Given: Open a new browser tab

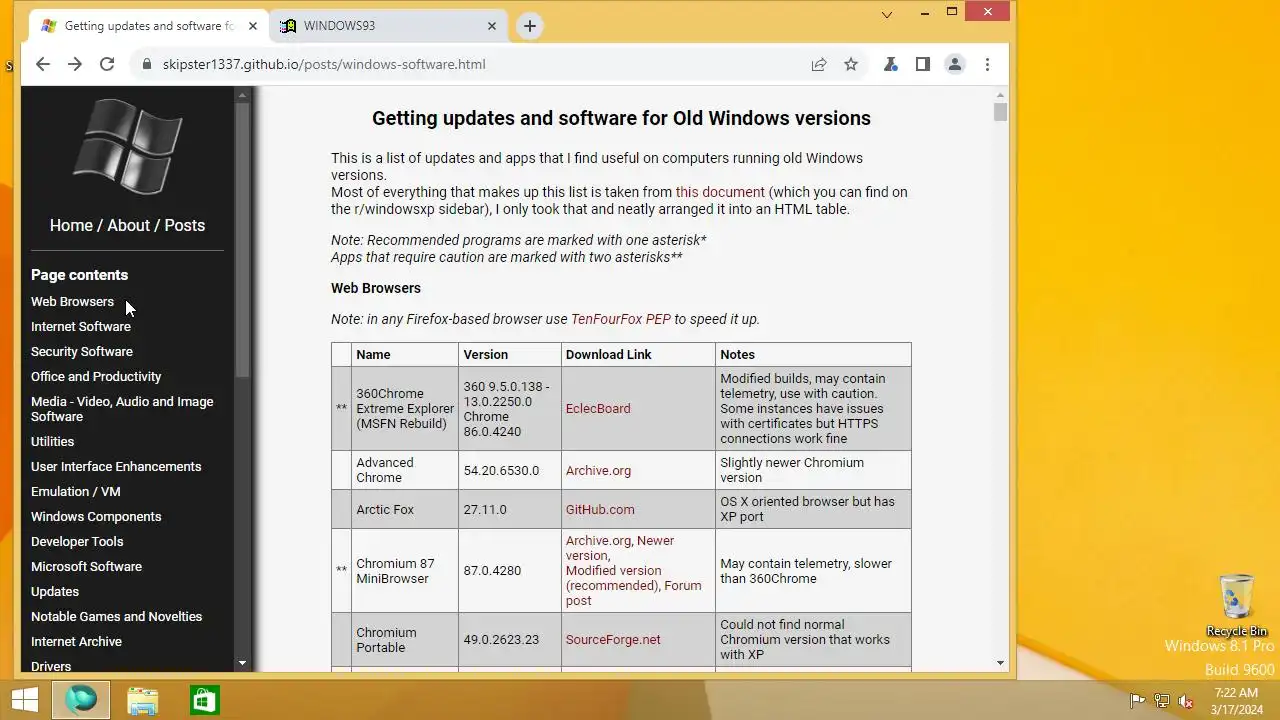Looking at the screenshot, I should coord(530,26).
